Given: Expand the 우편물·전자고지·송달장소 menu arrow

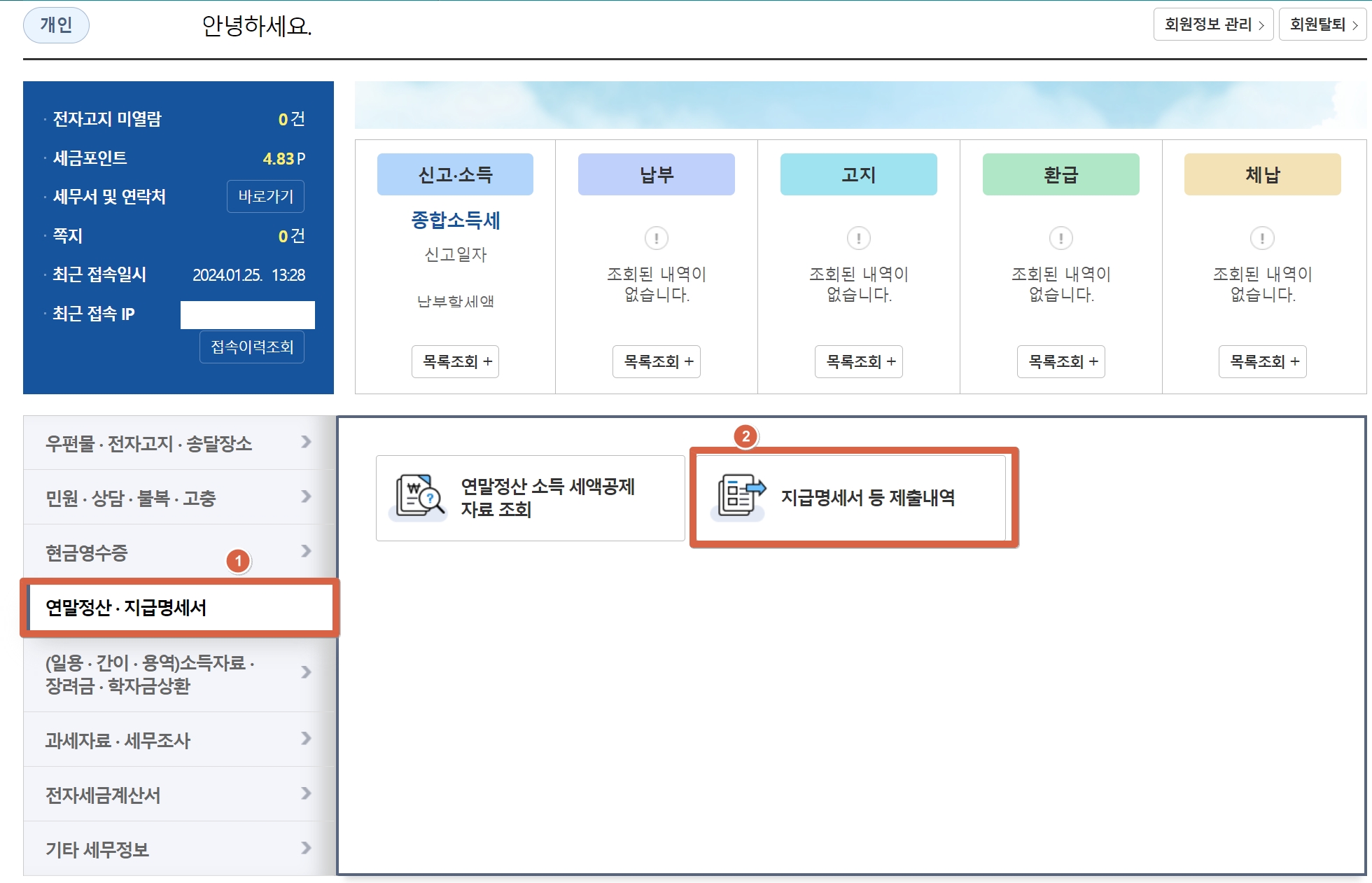Looking at the screenshot, I should (x=306, y=442).
